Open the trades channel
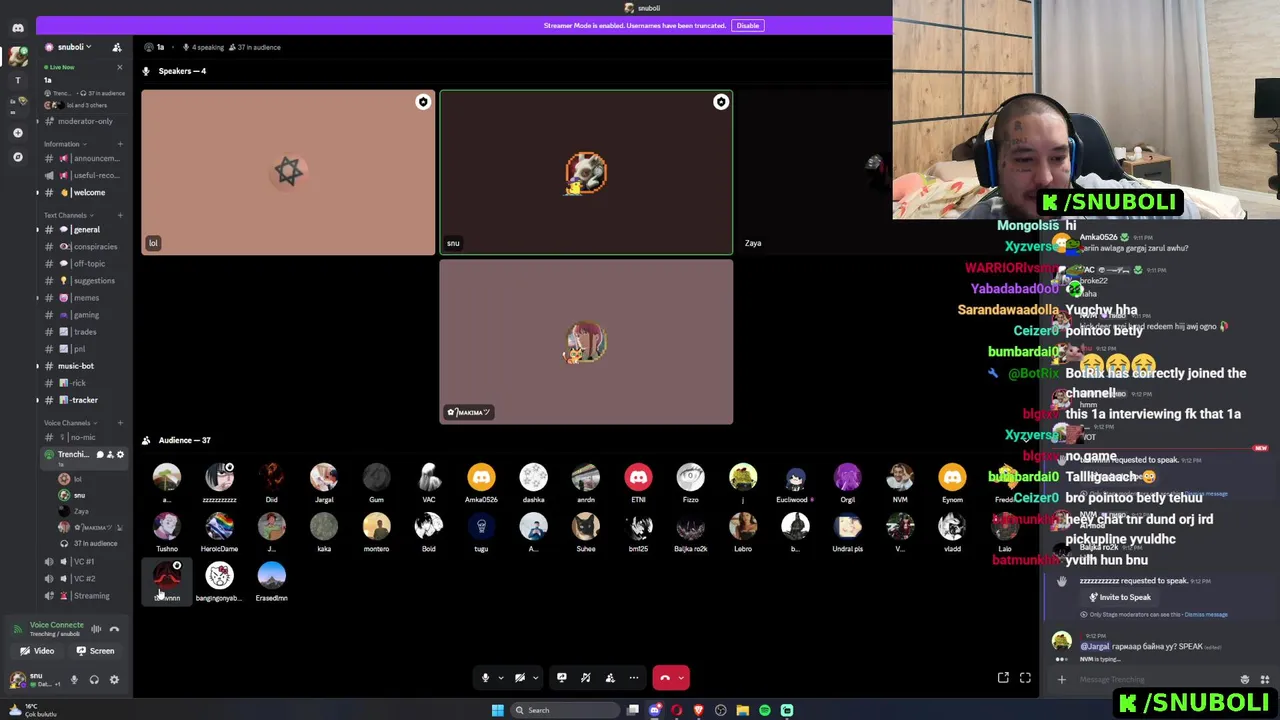 click(83, 331)
